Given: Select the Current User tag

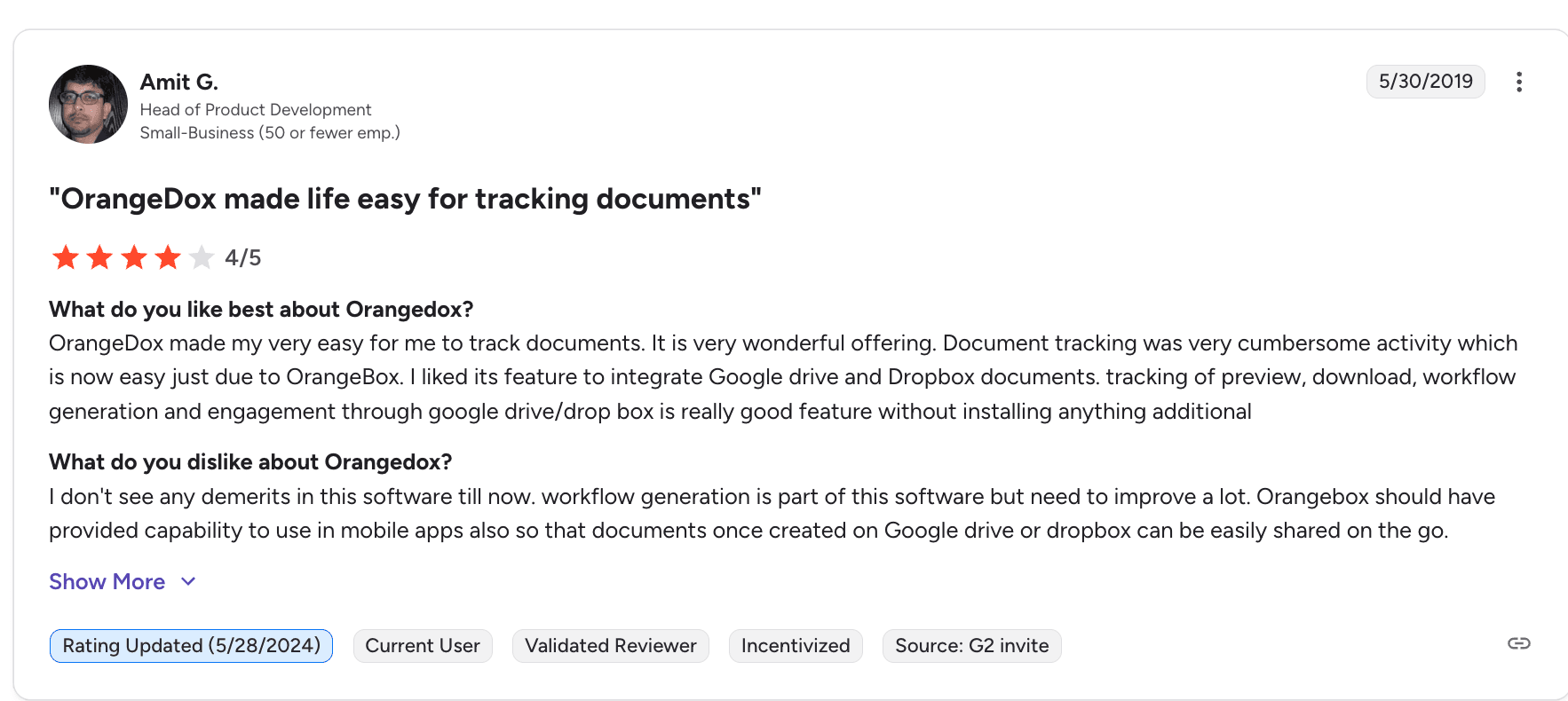Looking at the screenshot, I should click(x=423, y=646).
